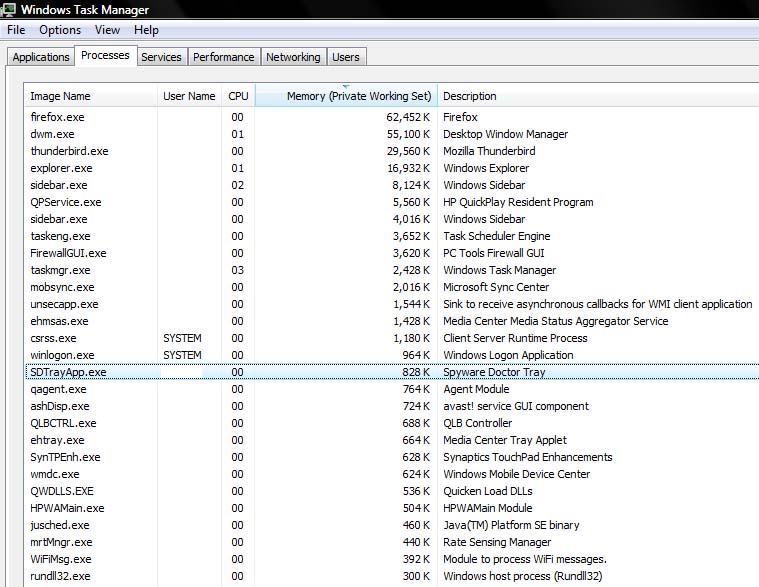The height and width of the screenshot is (587, 759).
Task: Sort by the CPU column header
Action: click(x=238, y=96)
